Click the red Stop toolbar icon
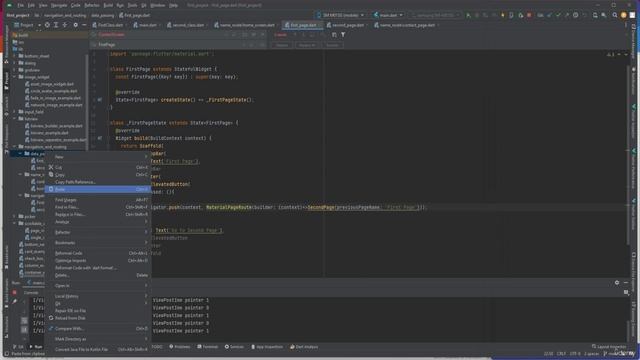The image size is (640, 360). coord(529,15)
